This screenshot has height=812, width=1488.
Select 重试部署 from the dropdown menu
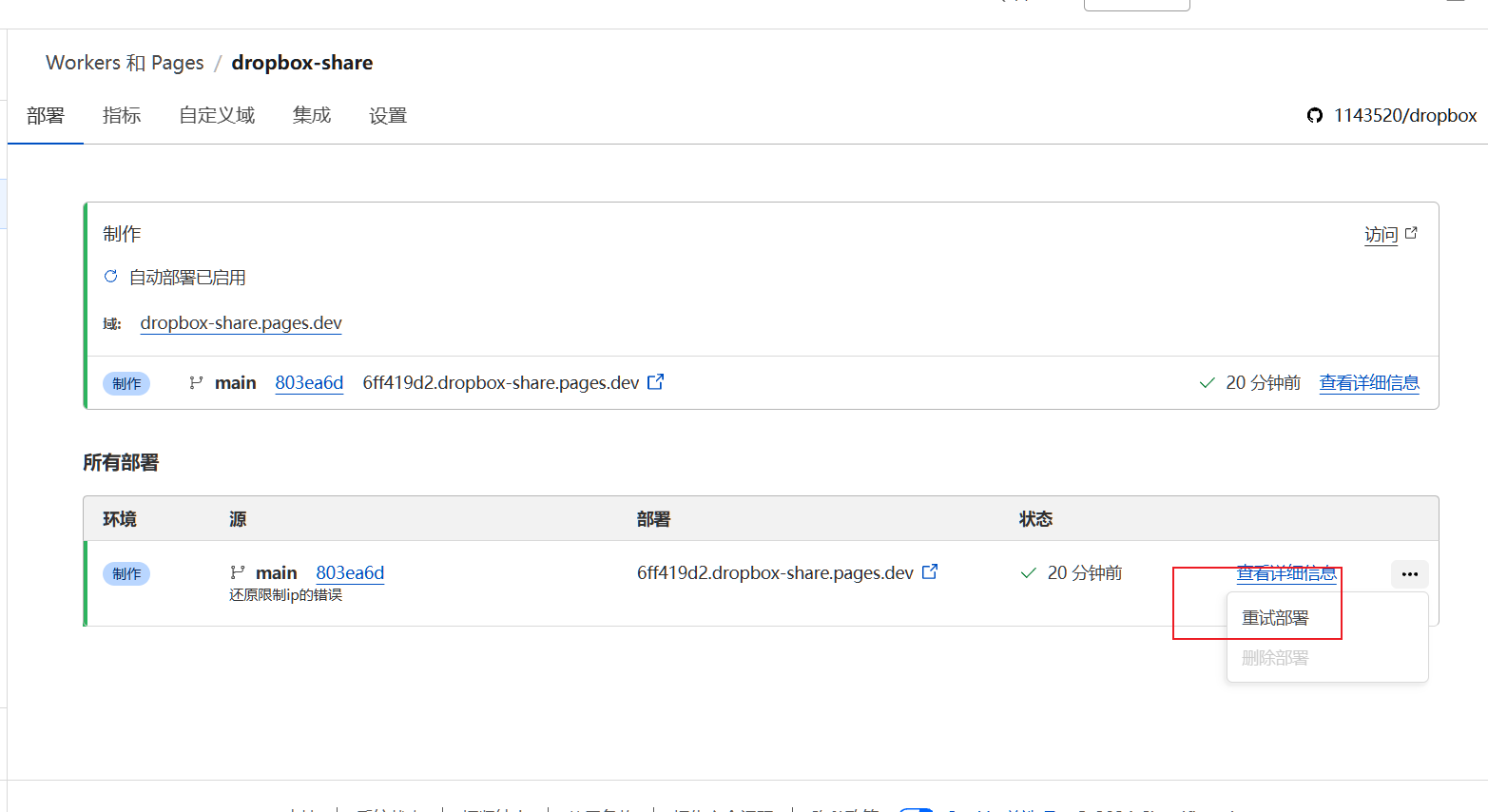[1275, 618]
